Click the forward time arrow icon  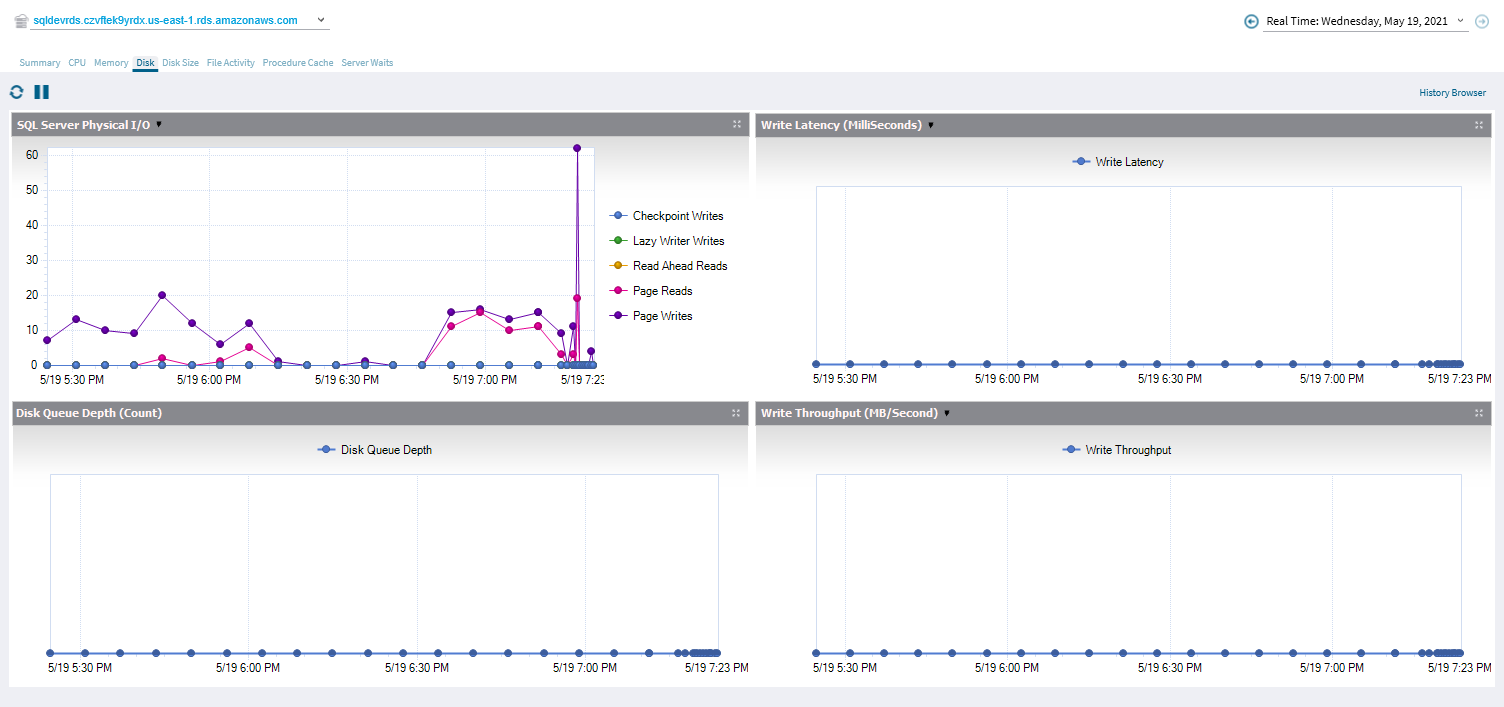tap(1482, 21)
